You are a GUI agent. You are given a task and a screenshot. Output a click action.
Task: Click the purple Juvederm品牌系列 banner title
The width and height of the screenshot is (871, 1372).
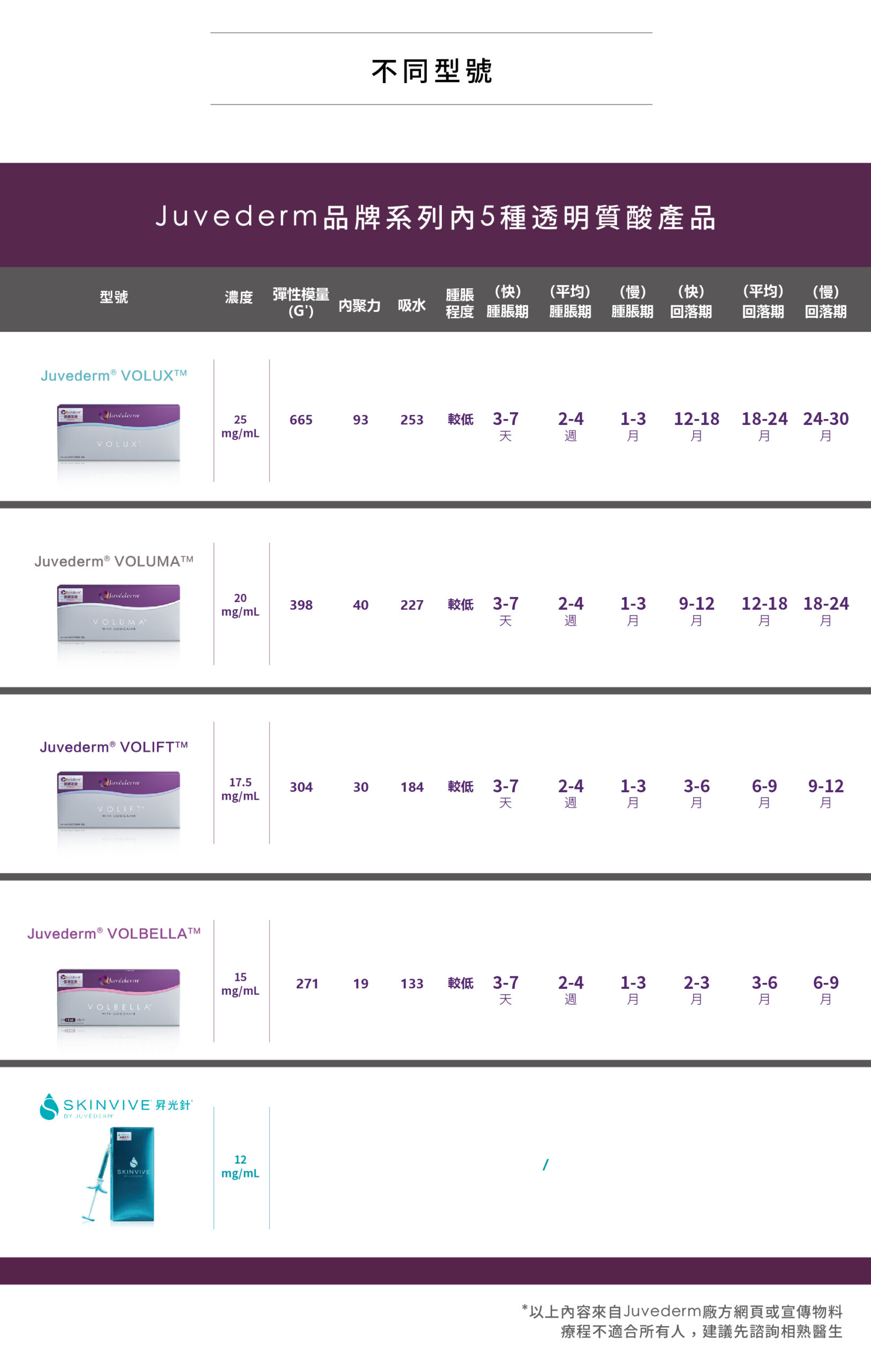(x=435, y=217)
